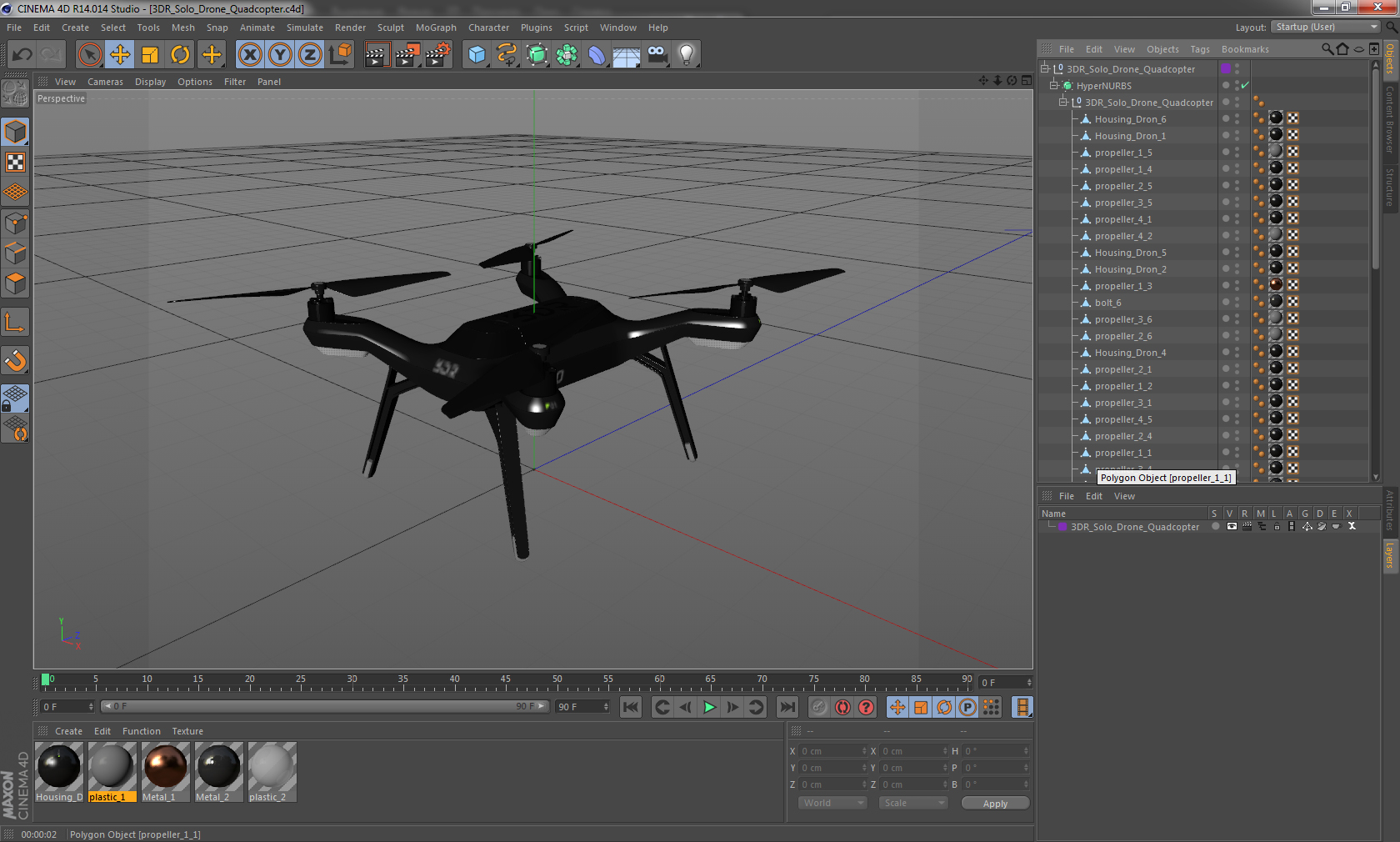Switch to Texture mode checker icon
Image resolution: width=1400 pixels, height=842 pixels.
click(16, 163)
